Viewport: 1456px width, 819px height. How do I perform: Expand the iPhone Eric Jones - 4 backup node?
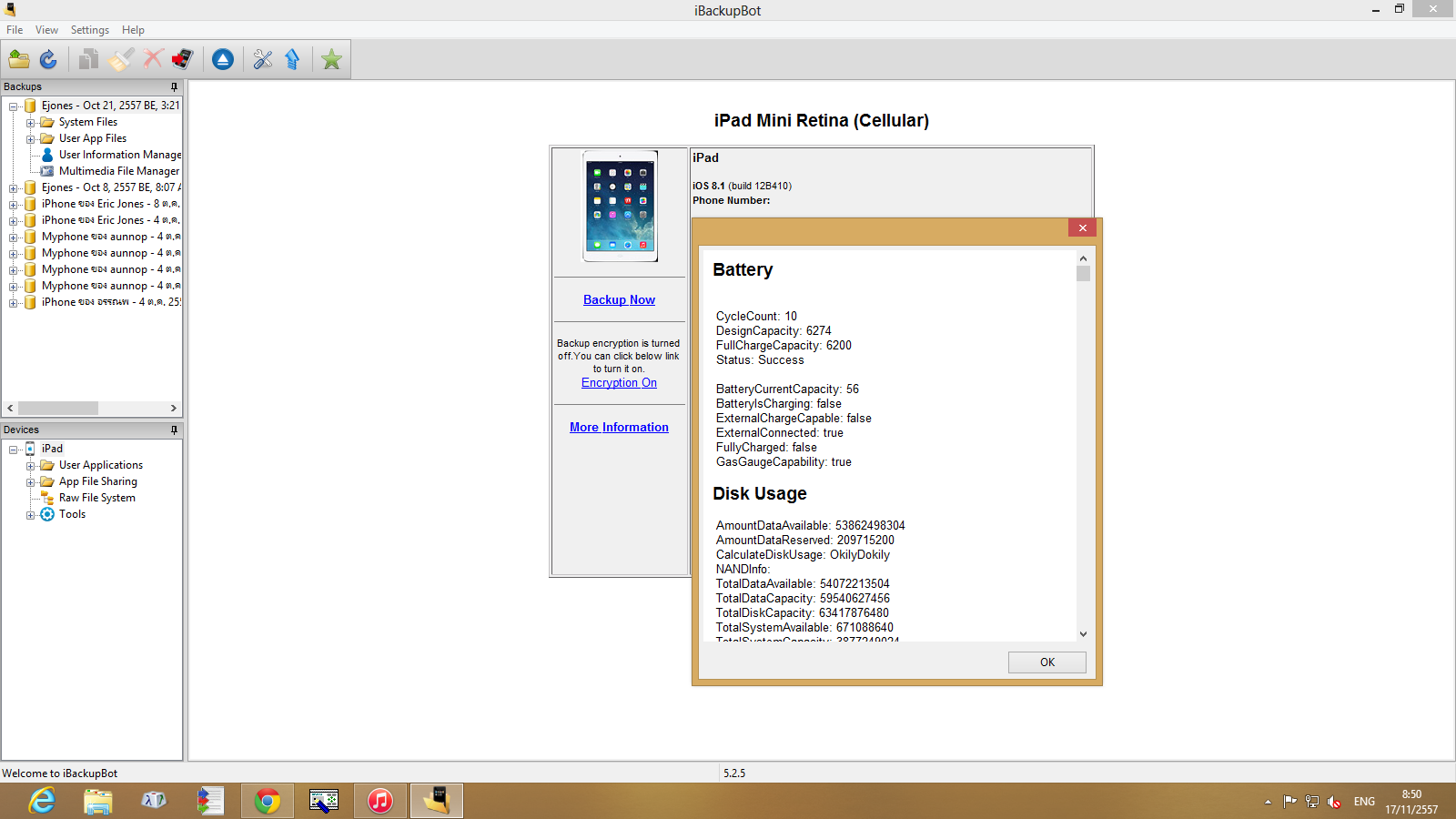(14, 221)
